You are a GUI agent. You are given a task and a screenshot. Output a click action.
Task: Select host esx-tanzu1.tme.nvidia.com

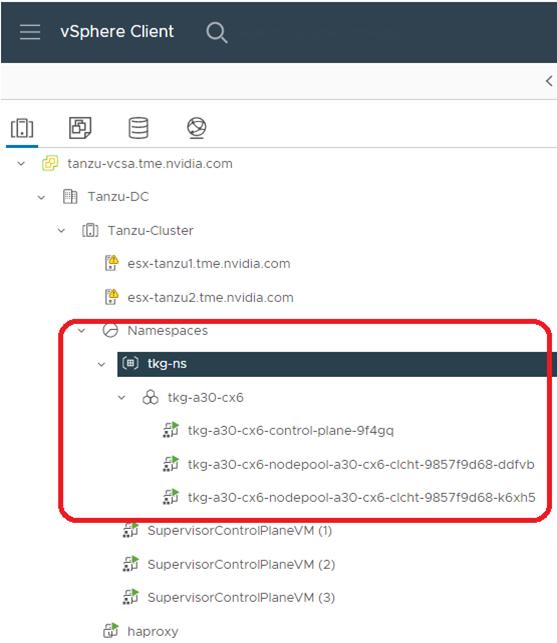(x=209, y=264)
